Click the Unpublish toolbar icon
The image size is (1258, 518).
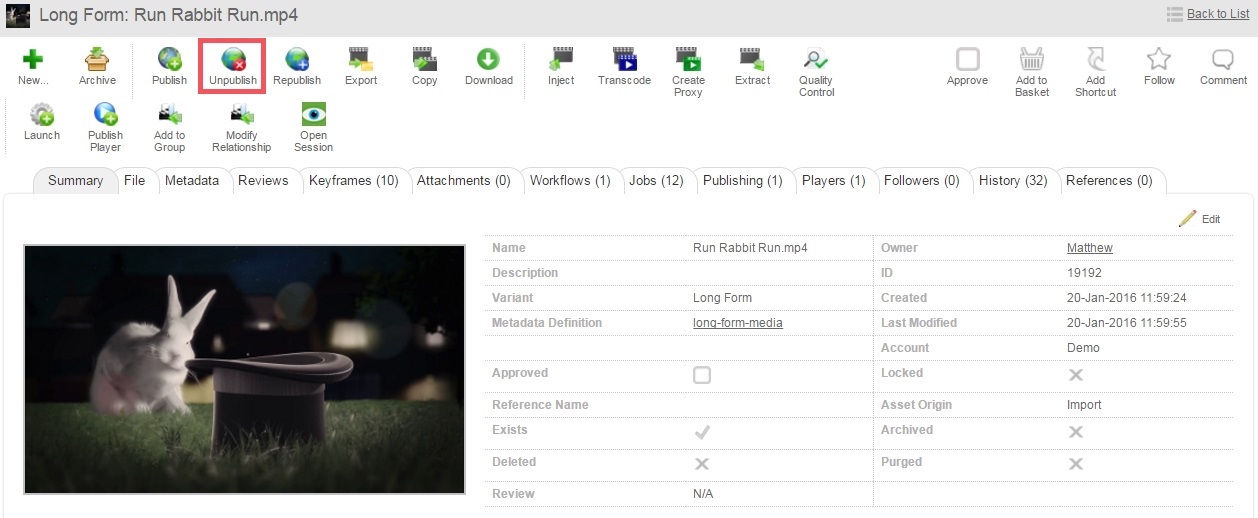(x=233, y=61)
